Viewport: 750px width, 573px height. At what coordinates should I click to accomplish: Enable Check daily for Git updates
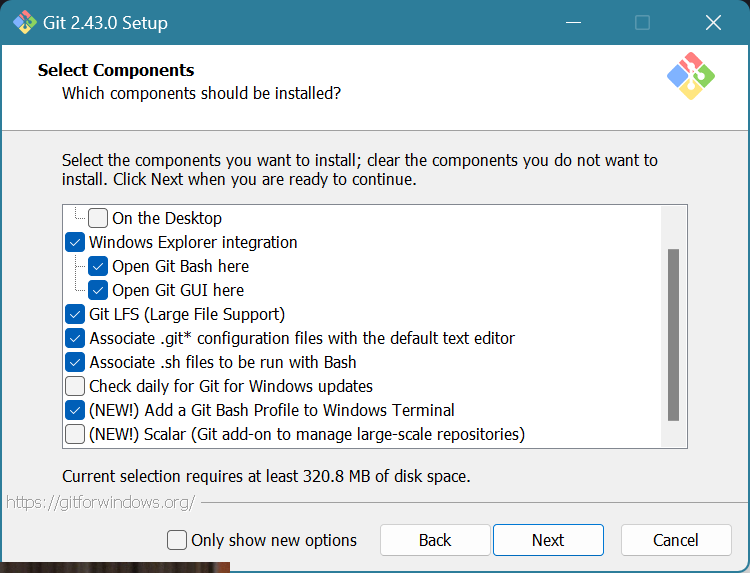coord(75,386)
